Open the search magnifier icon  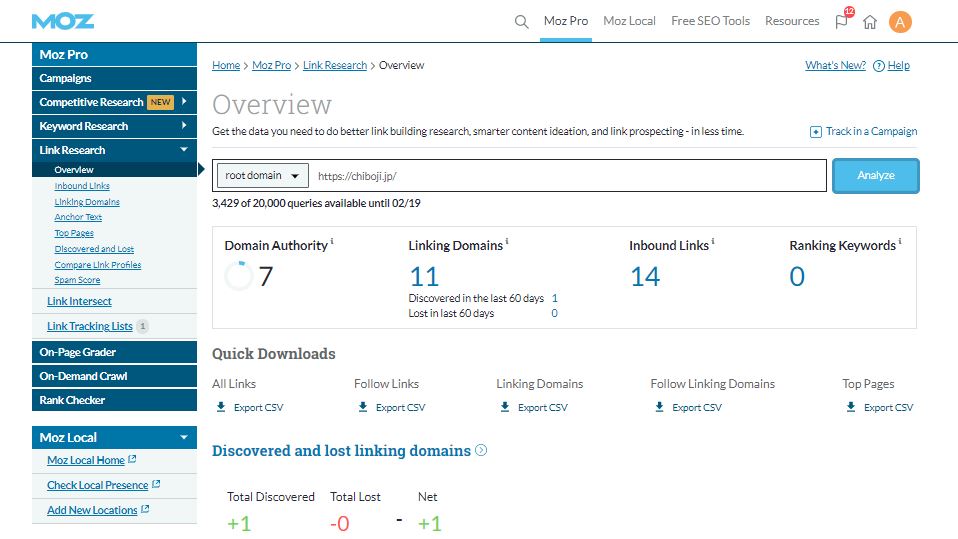pyautogui.click(x=521, y=22)
